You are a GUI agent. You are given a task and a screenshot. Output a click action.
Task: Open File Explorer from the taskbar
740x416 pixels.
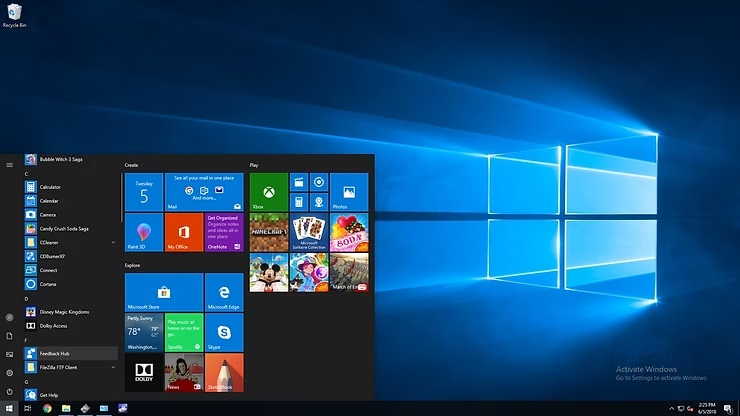pyautogui.click(x=66, y=408)
